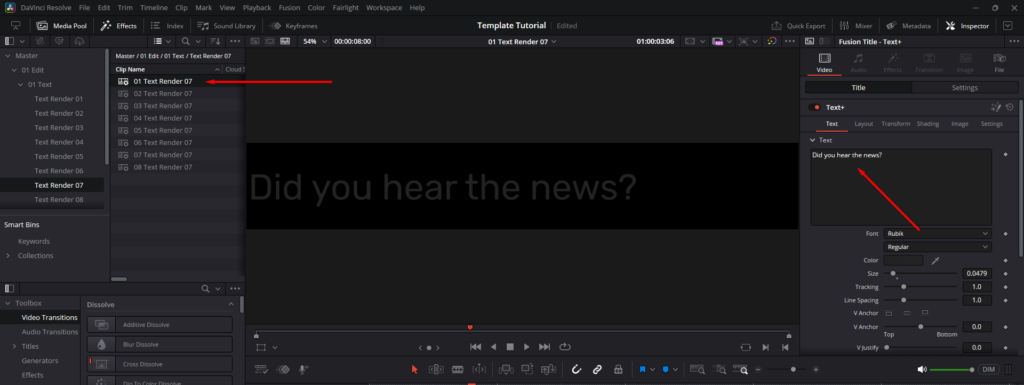Select 04 Text Render 07 clip
The height and width of the screenshot is (385, 1024).
coord(163,118)
